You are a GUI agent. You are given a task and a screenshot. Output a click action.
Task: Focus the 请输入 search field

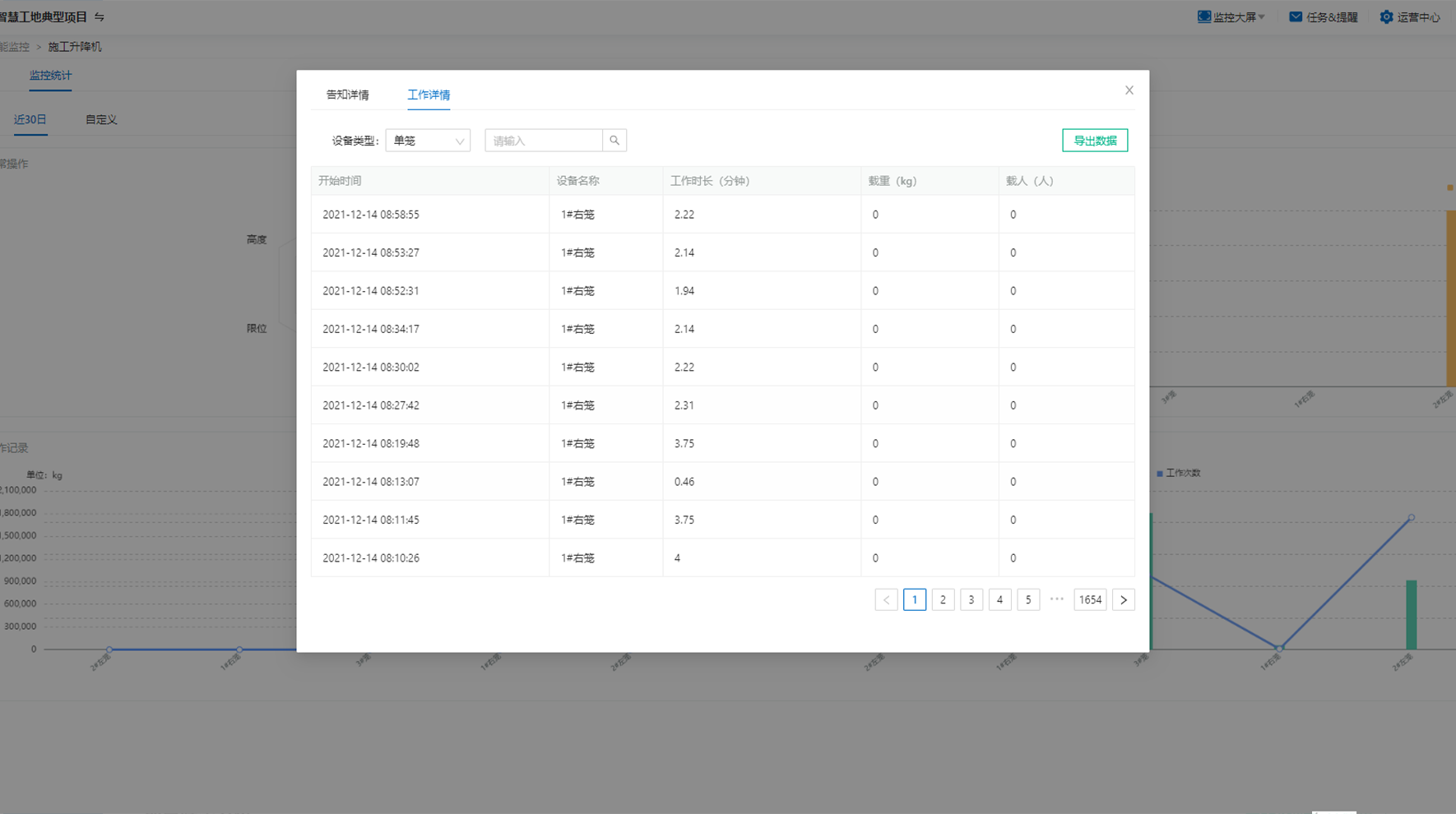click(x=544, y=141)
